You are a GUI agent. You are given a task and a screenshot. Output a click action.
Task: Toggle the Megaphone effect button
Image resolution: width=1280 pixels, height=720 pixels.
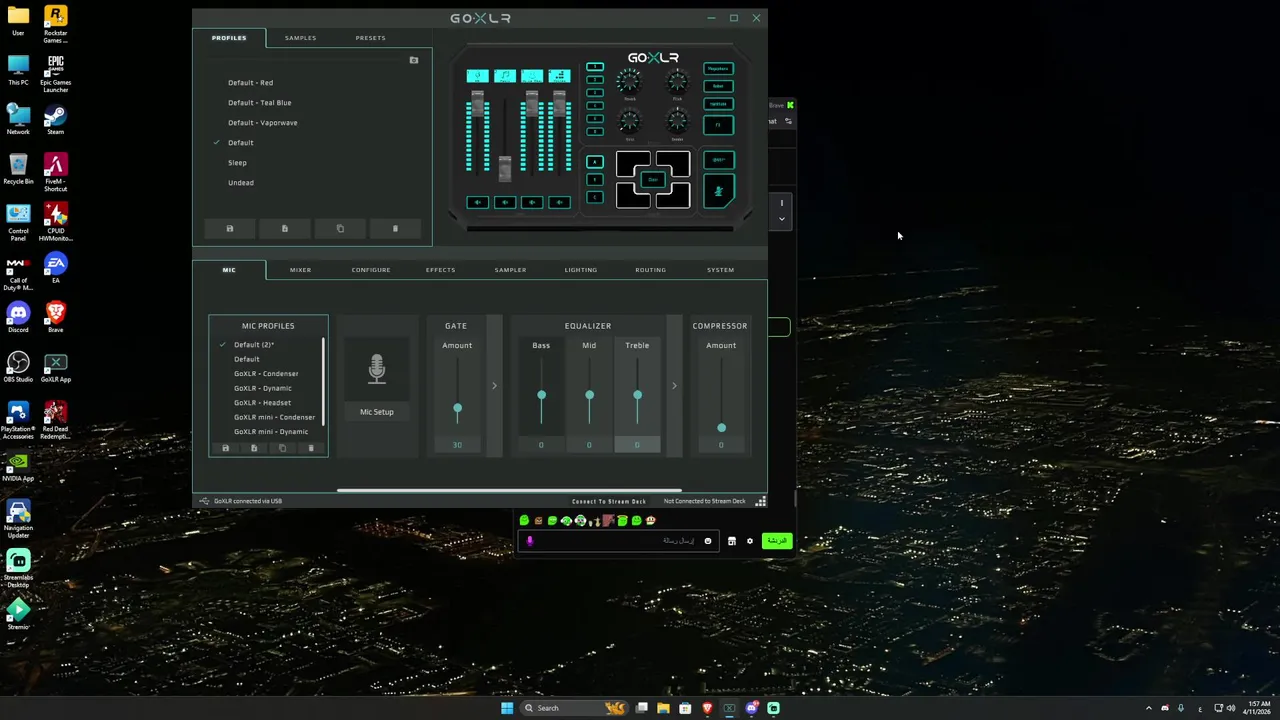(x=718, y=69)
